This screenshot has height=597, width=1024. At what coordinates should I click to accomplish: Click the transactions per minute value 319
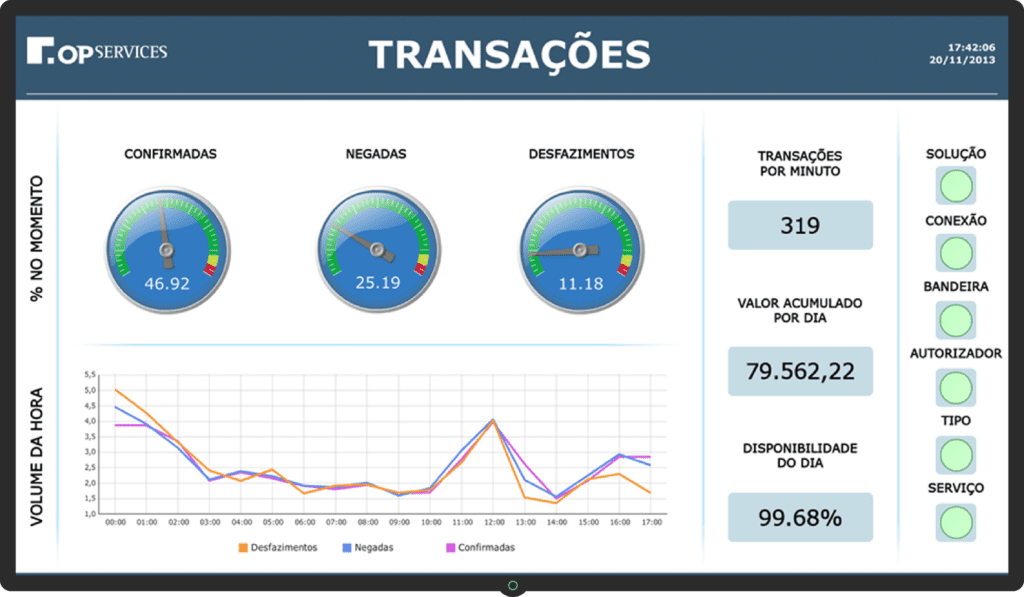tap(800, 224)
